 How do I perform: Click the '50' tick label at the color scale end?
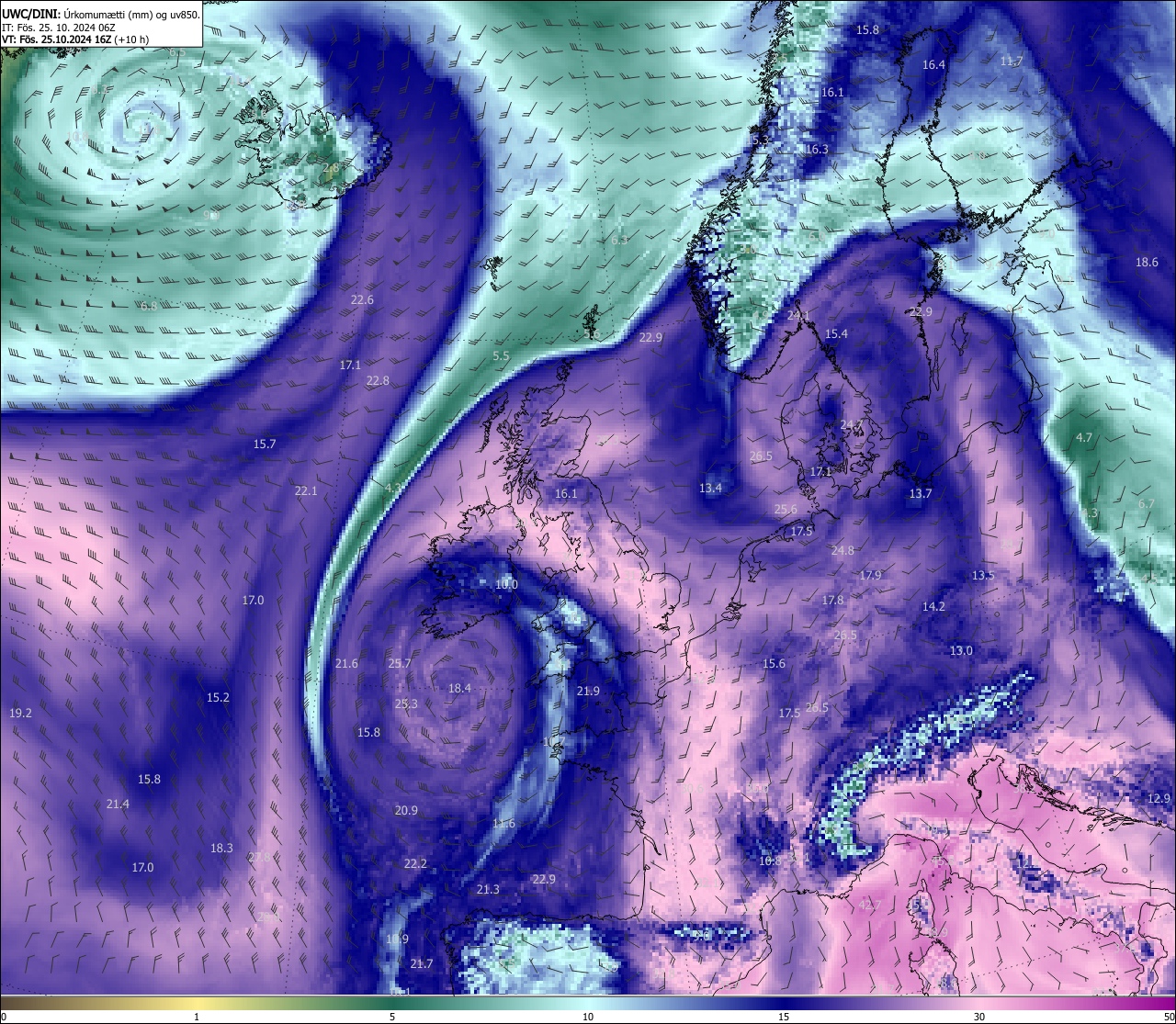click(1169, 1017)
